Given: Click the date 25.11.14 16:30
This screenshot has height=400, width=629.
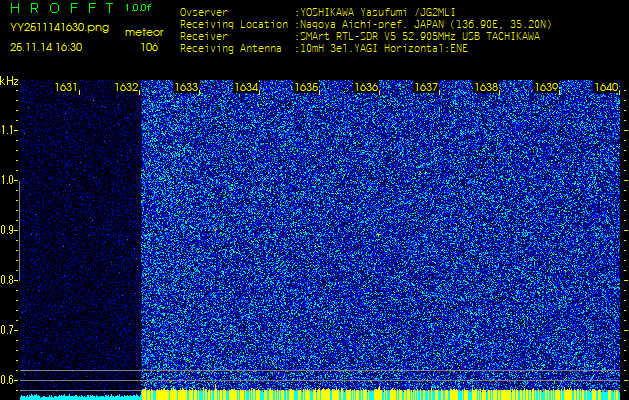Looking at the screenshot, I should coord(46,47).
